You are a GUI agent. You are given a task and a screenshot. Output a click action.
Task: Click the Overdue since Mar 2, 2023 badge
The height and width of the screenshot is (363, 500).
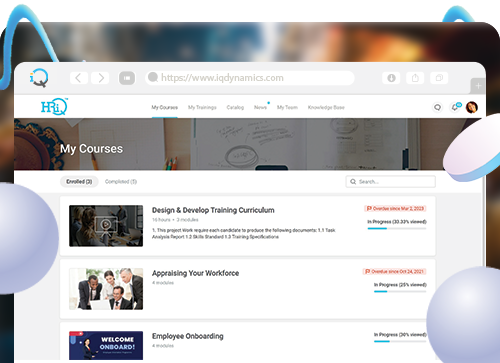(x=395, y=209)
